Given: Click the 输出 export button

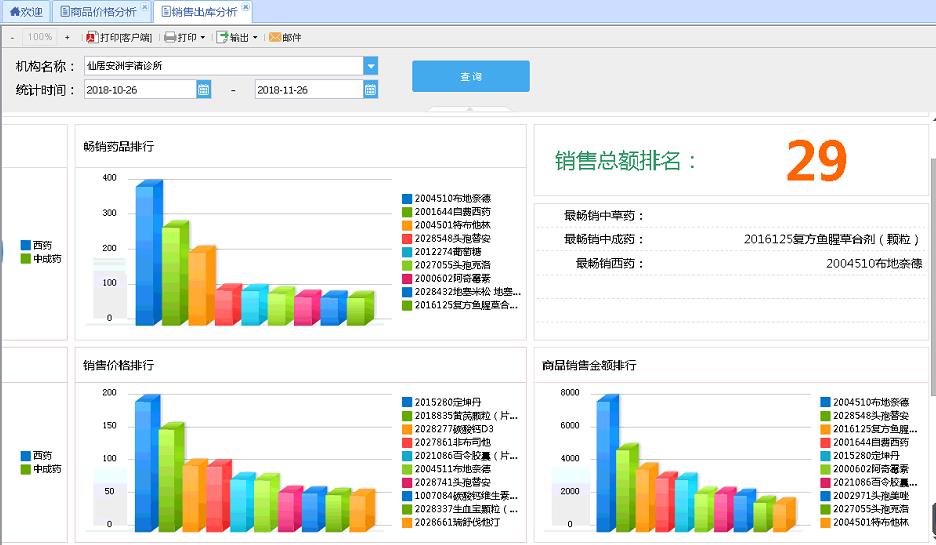Looking at the screenshot, I should pyautogui.click(x=233, y=38).
